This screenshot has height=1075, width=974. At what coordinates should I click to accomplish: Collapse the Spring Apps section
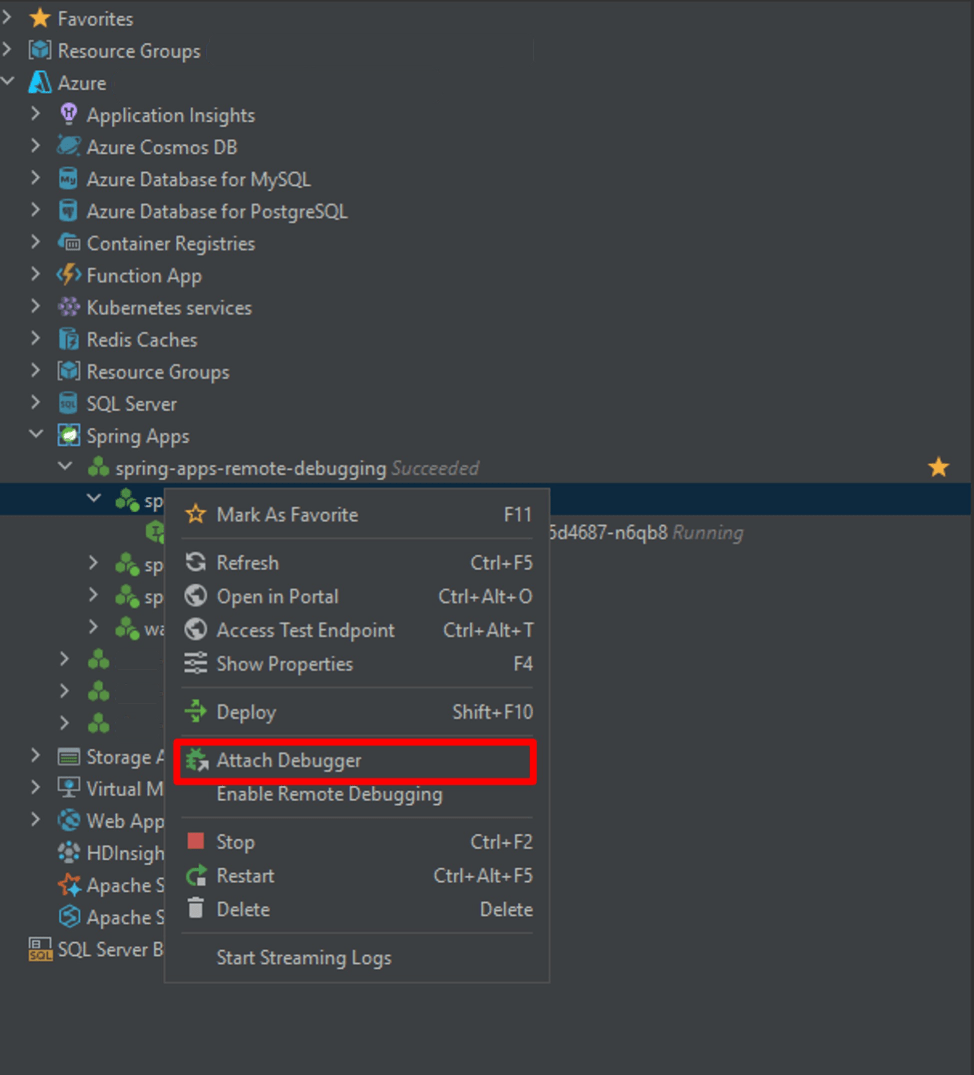[36, 435]
